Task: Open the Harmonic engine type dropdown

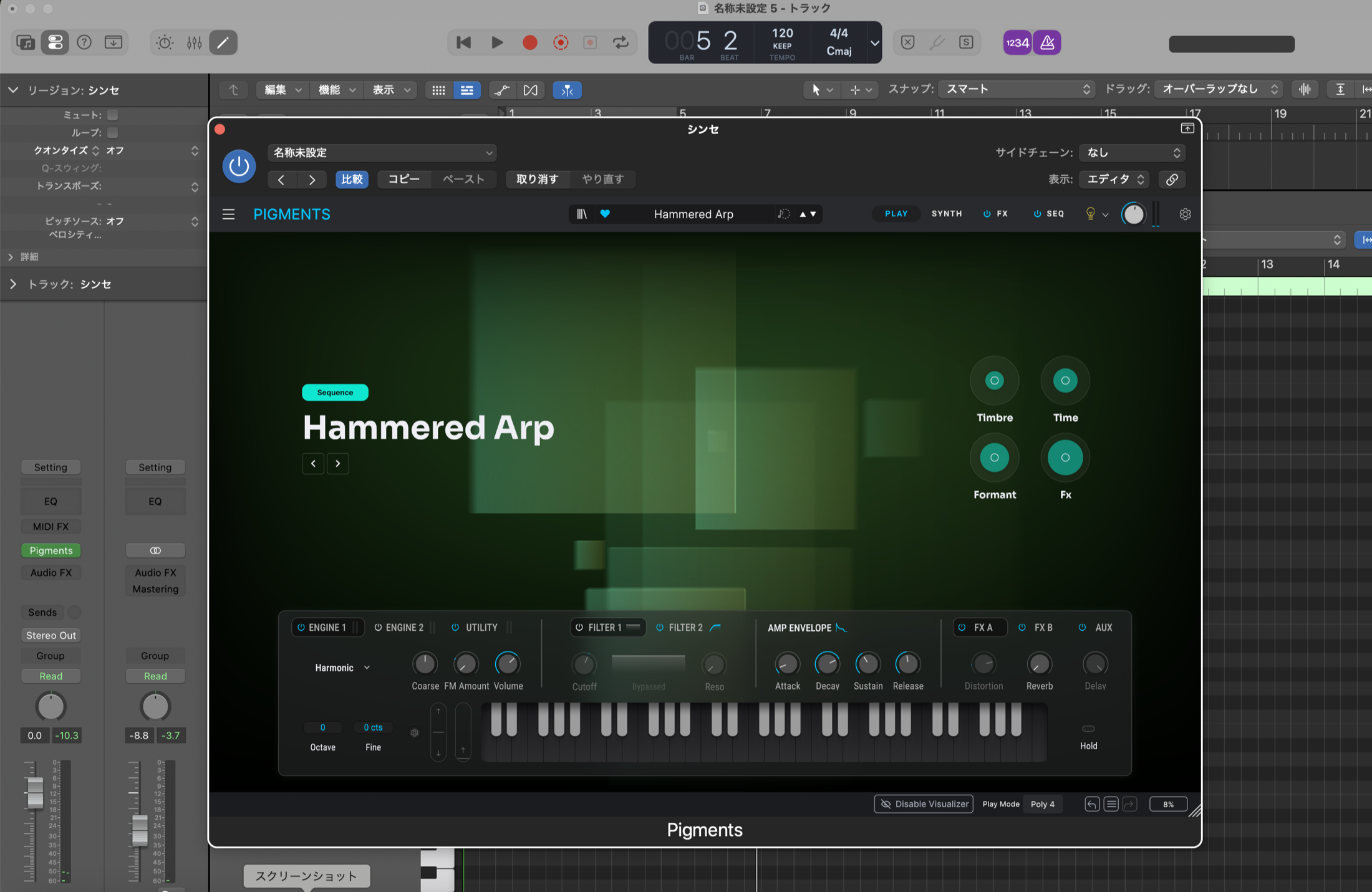Action: coord(342,668)
